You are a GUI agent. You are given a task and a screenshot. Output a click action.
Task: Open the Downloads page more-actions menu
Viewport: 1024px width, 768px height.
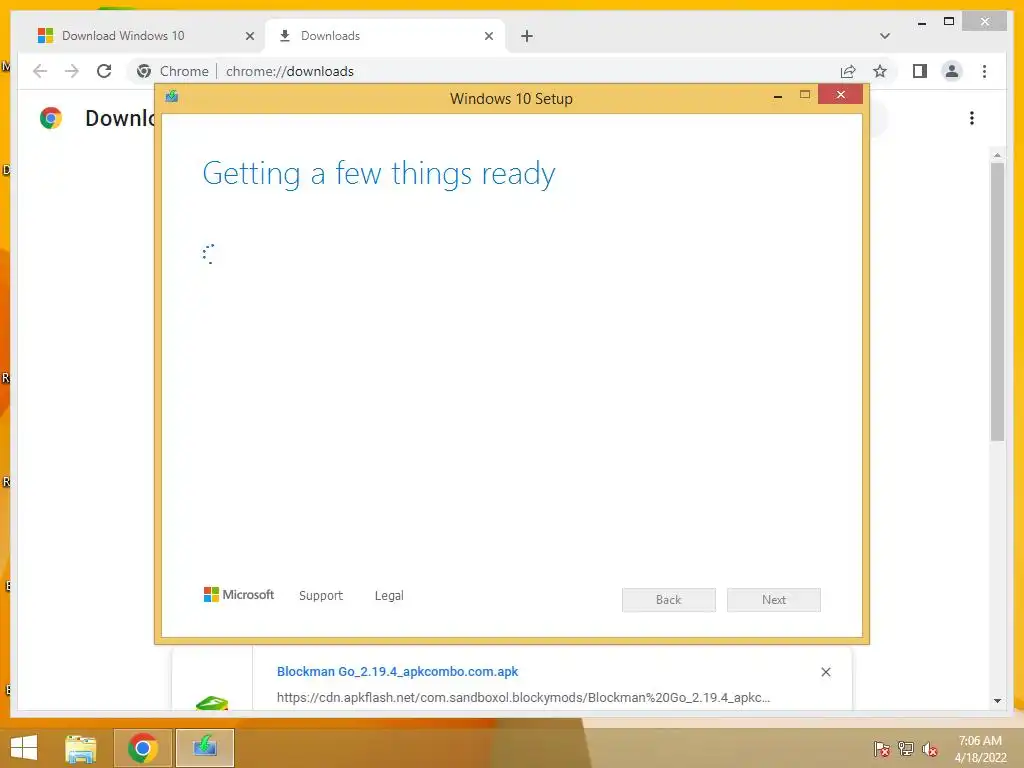click(972, 118)
